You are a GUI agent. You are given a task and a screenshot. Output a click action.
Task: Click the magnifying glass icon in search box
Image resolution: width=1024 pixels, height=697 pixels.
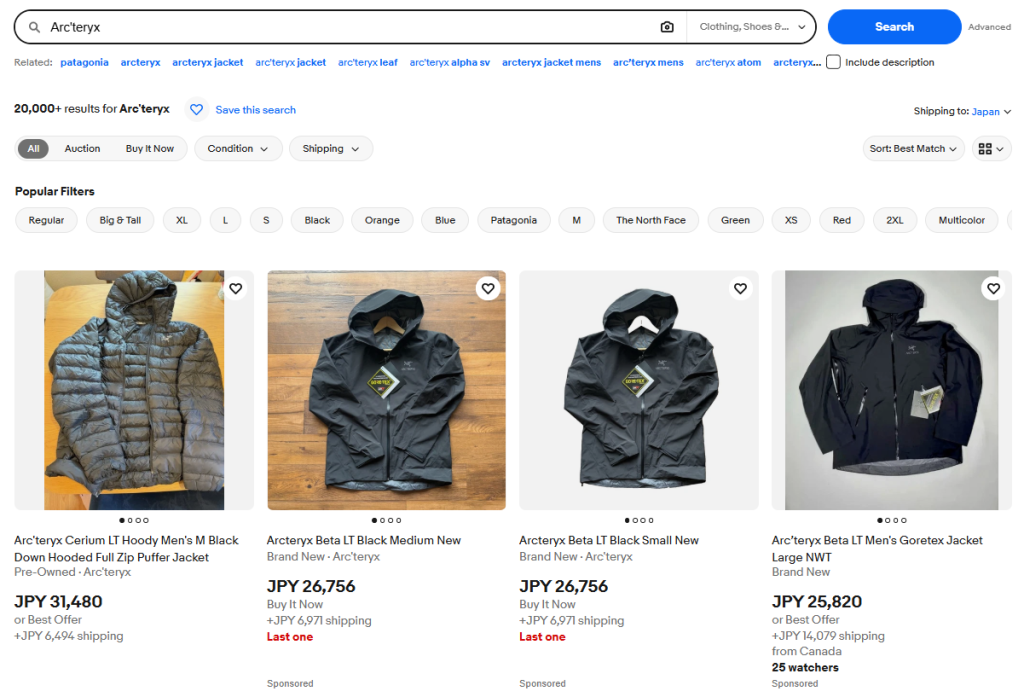pyautogui.click(x=35, y=27)
